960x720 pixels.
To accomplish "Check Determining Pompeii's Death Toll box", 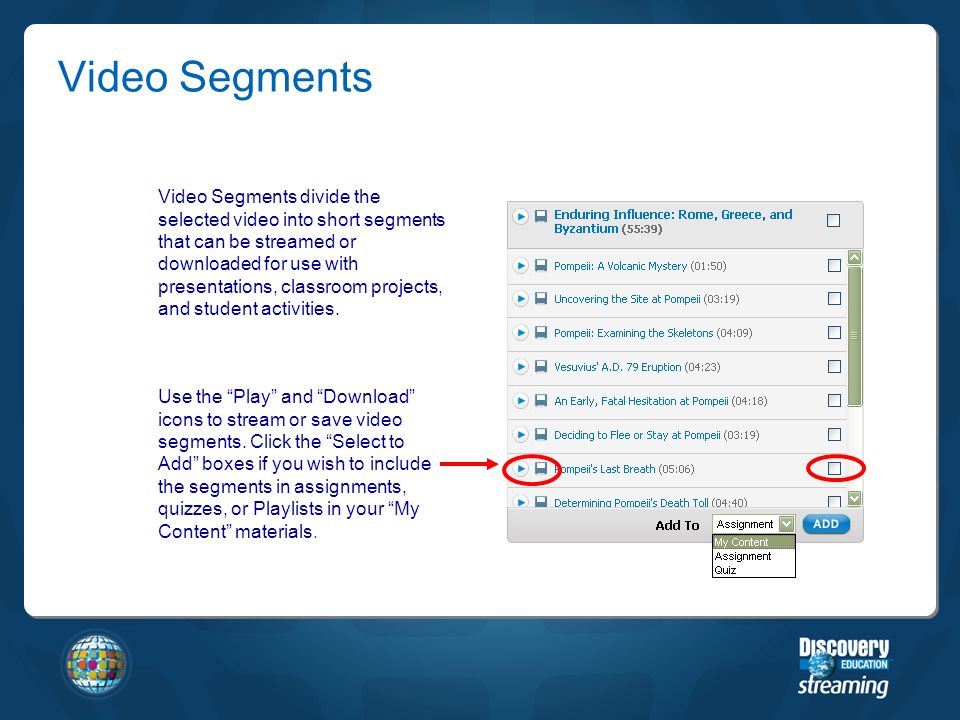I will [x=834, y=502].
